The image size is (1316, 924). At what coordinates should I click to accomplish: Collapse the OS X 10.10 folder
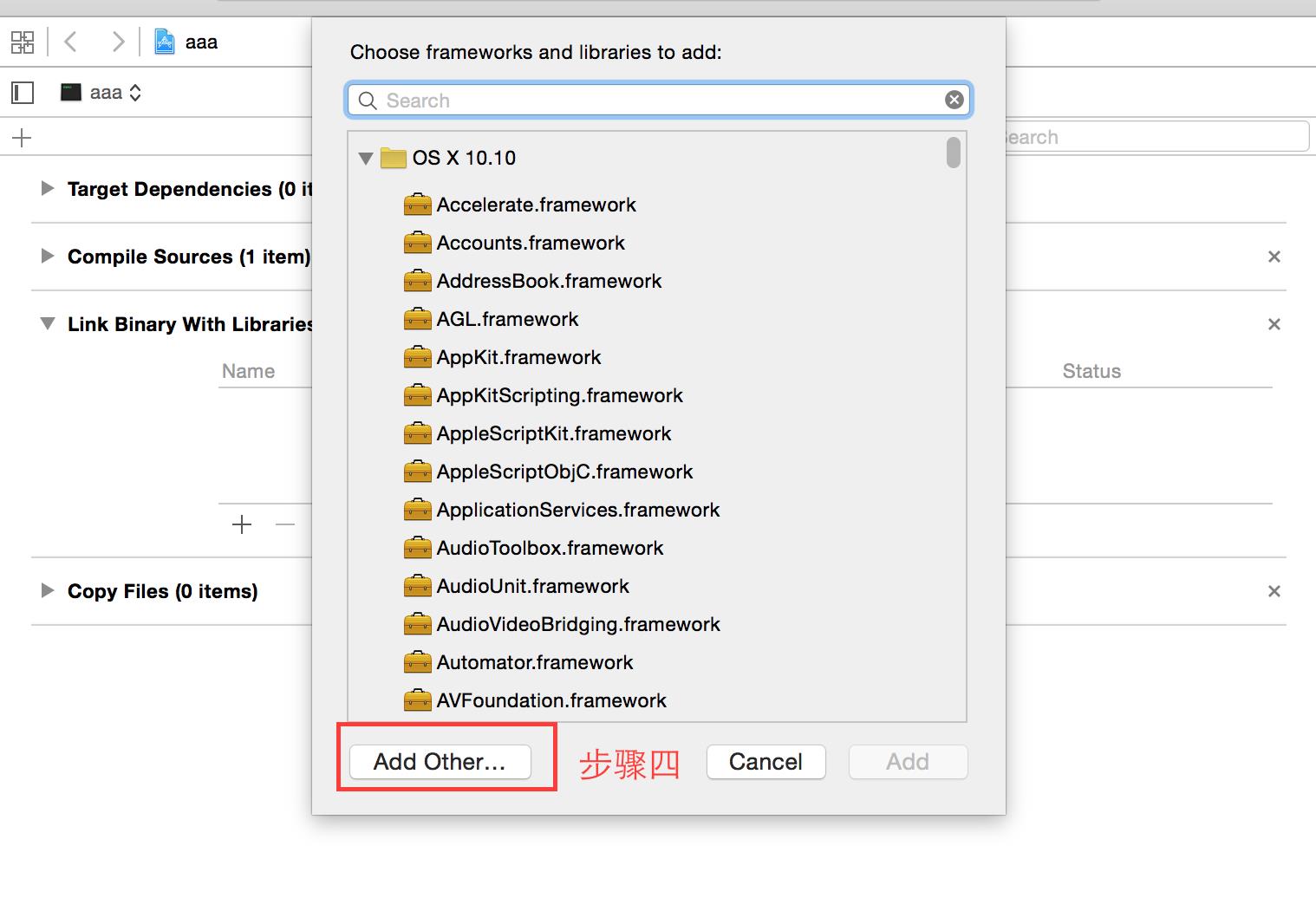pos(366,159)
